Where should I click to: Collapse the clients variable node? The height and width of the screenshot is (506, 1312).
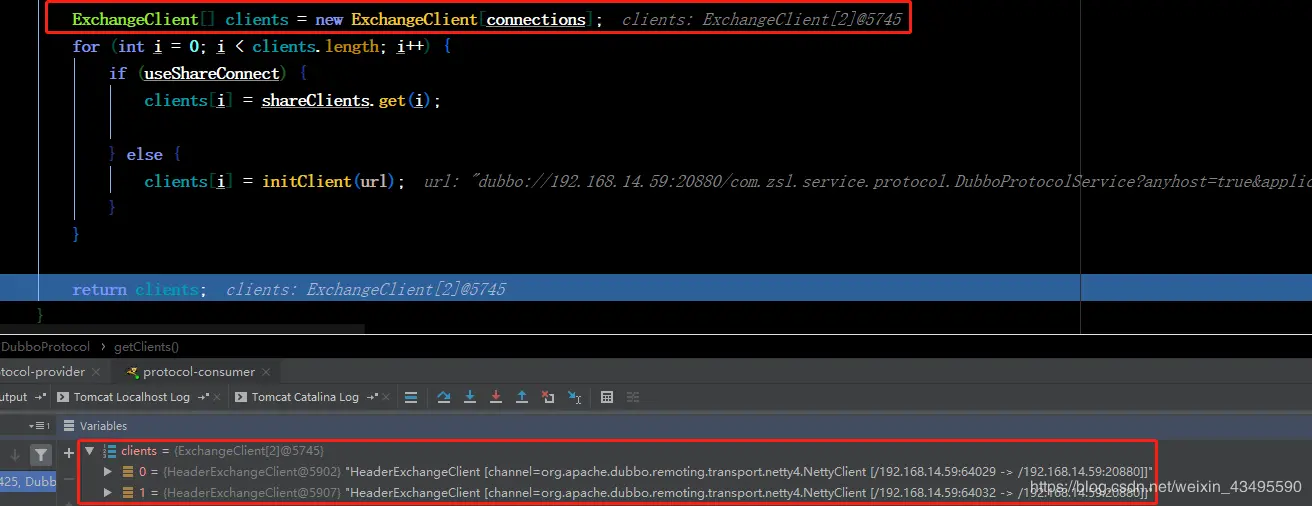[90, 451]
